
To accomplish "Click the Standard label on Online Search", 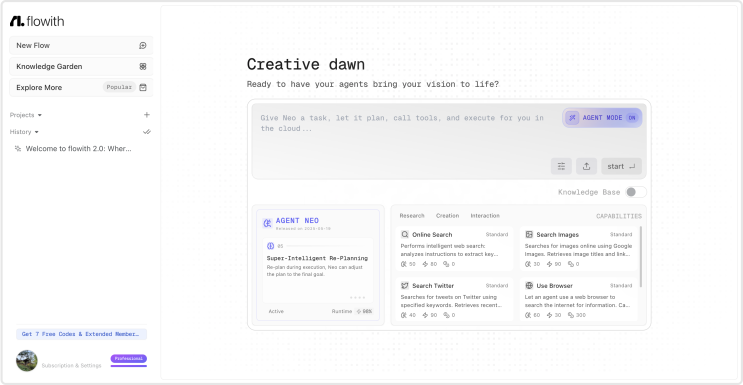I will pos(497,234).
